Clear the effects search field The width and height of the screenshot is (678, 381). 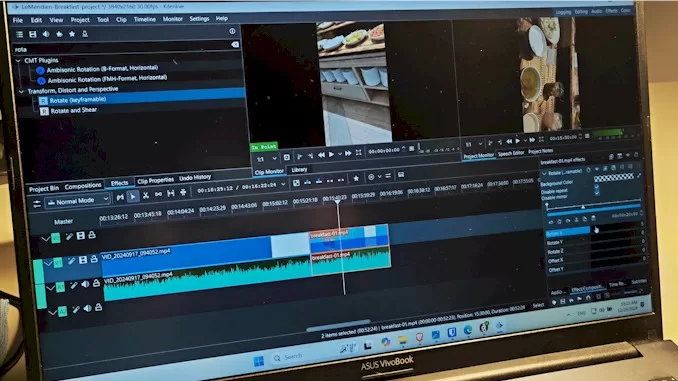pos(235,45)
